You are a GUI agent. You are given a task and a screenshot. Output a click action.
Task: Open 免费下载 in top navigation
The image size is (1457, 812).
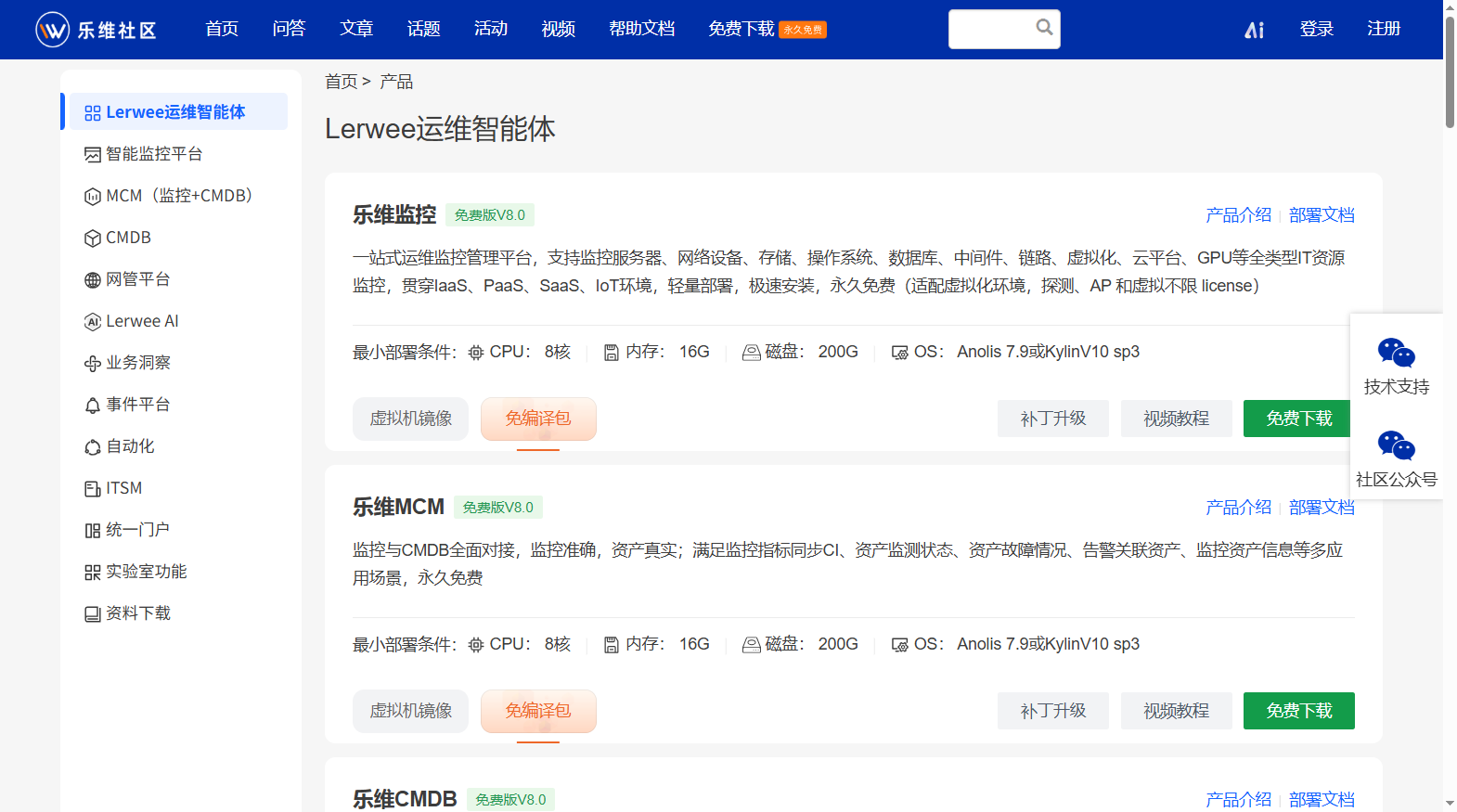(741, 29)
